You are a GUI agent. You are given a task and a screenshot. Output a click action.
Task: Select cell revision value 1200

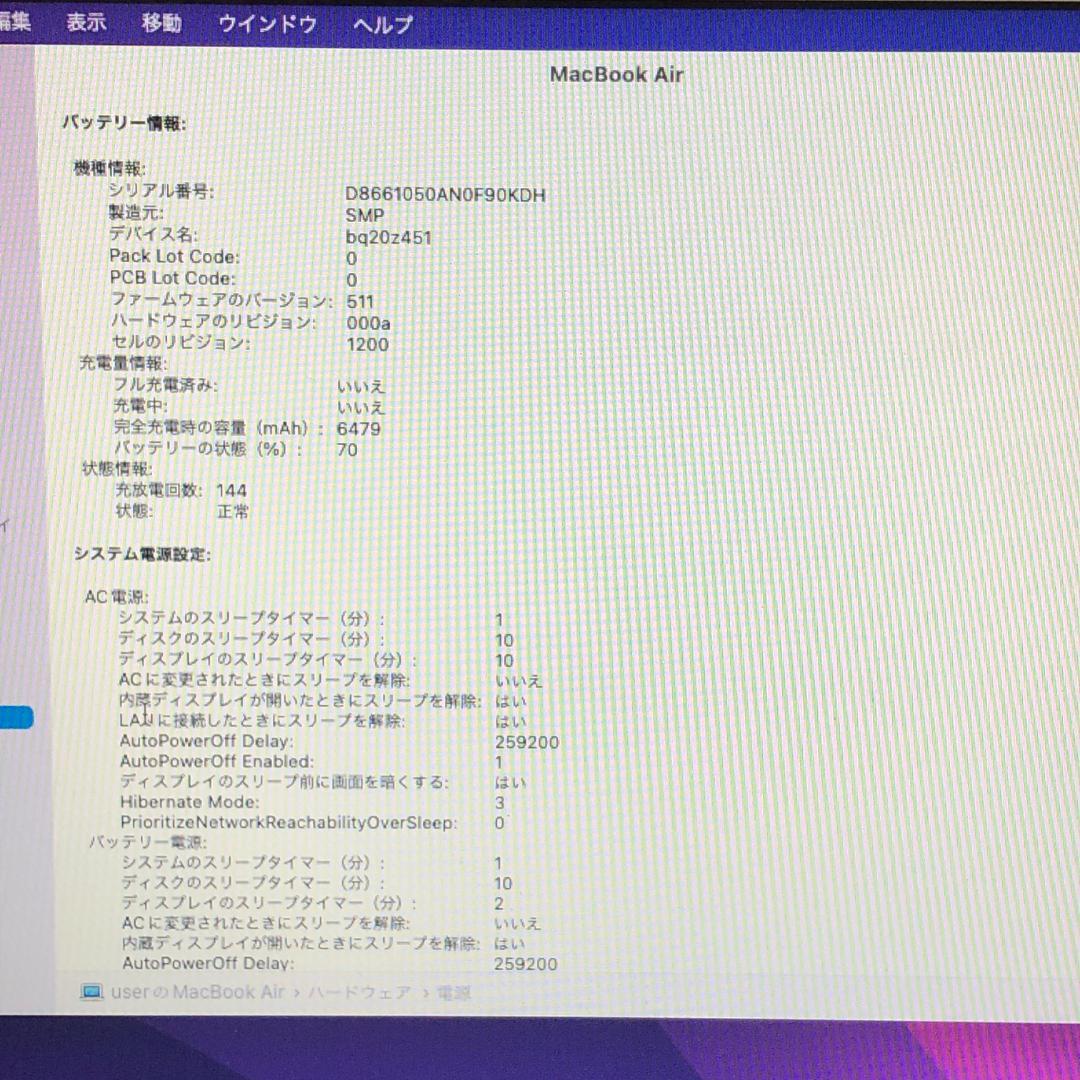pyautogui.click(x=367, y=344)
